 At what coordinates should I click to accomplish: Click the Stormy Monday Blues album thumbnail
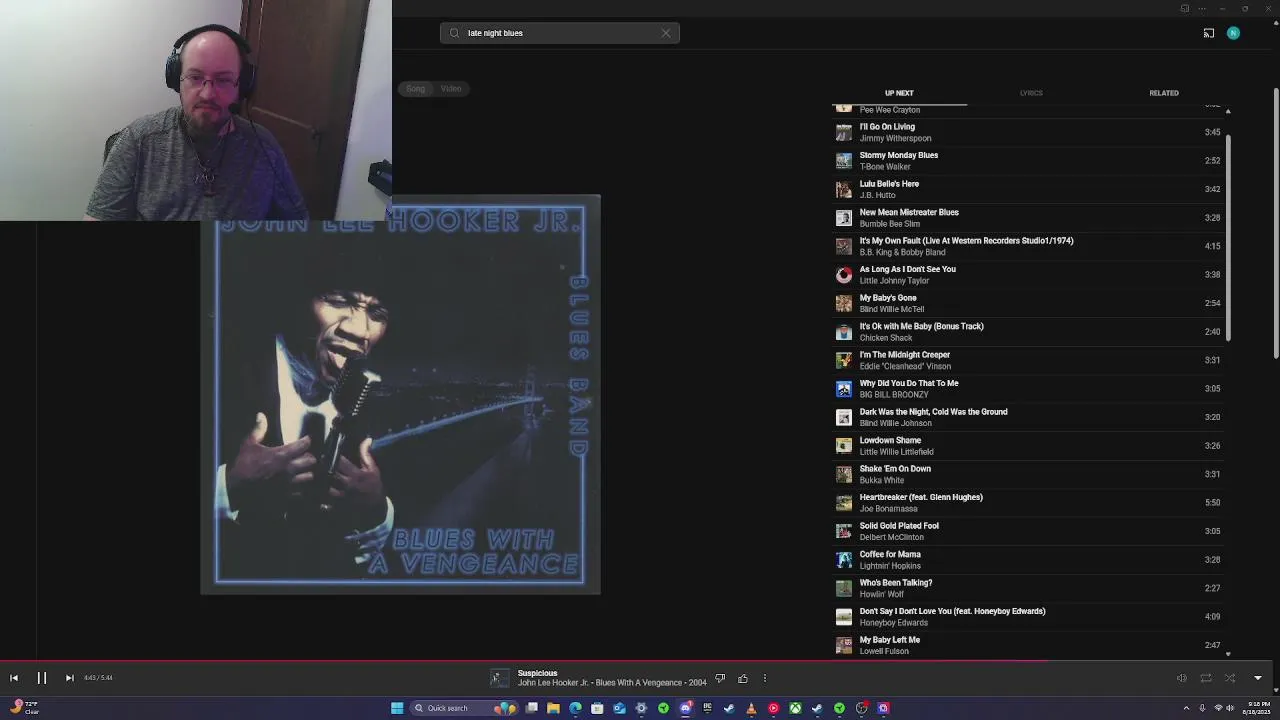tap(844, 161)
